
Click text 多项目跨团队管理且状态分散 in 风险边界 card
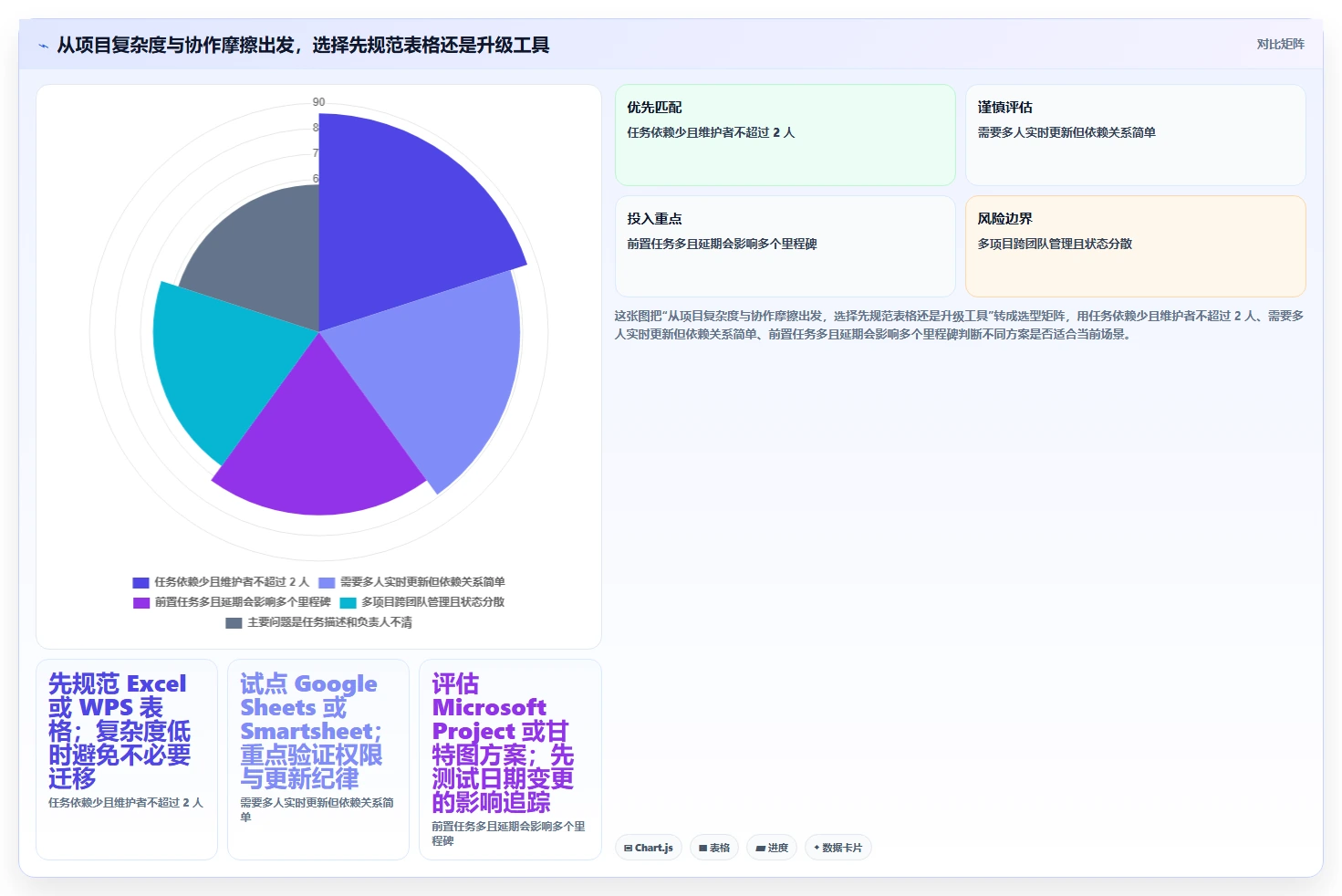tap(1055, 244)
